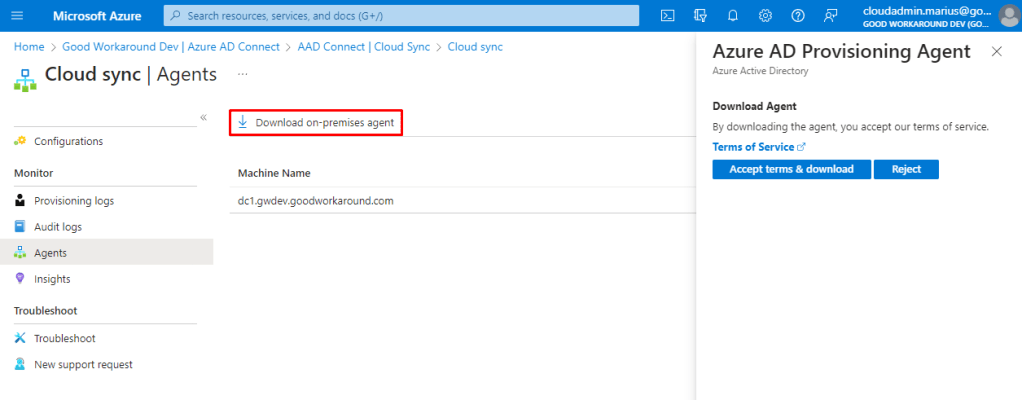This screenshot has width=1022, height=400.
Task: Click the search resources input field
Action: point(400,16)
